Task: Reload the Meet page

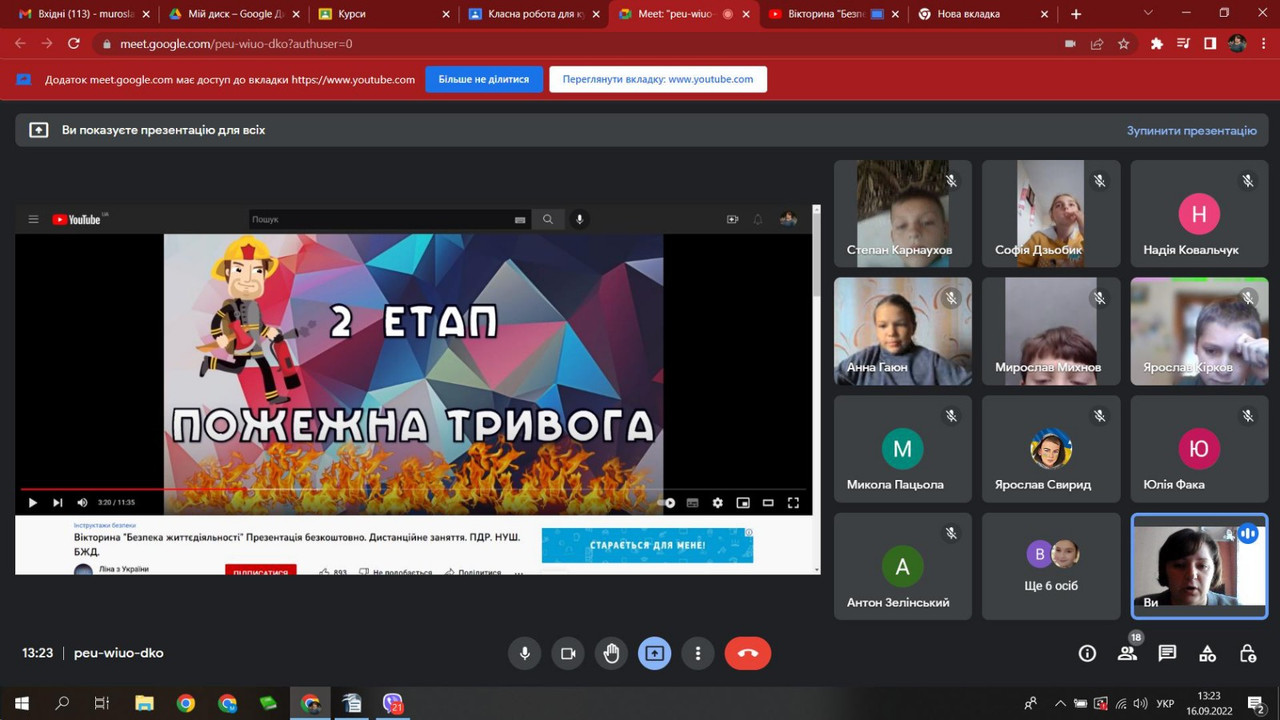Action: (73, 44)
